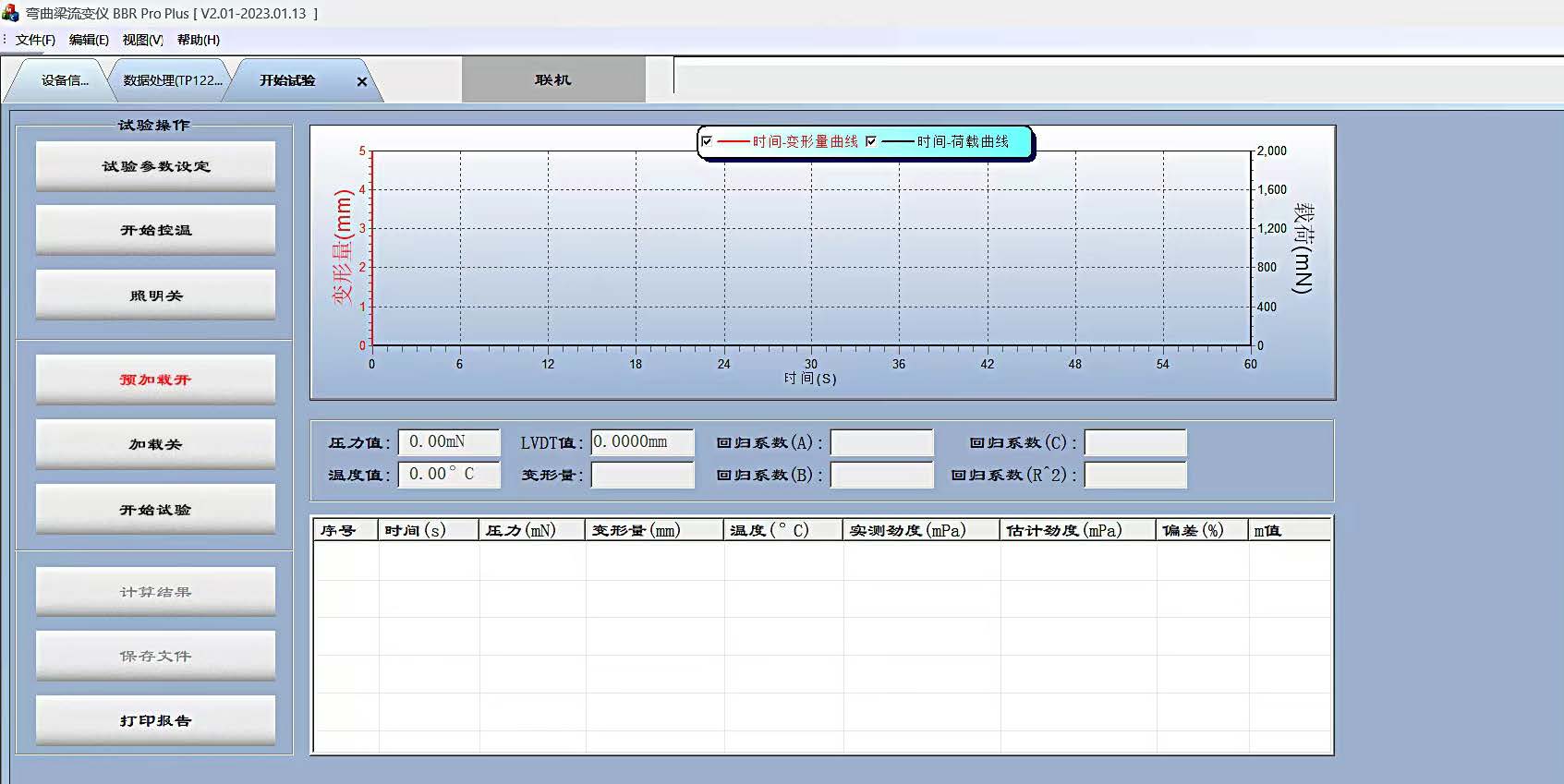Close the 开始试验 tab
1564x784 pixels.
[362, 81]
